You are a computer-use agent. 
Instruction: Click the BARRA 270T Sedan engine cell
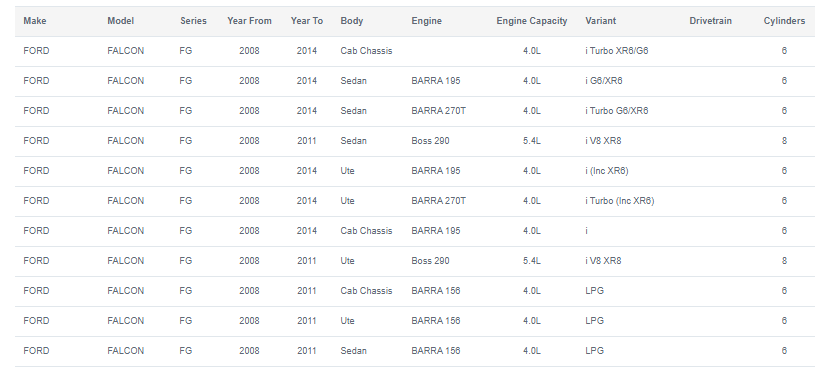[438, 111]
